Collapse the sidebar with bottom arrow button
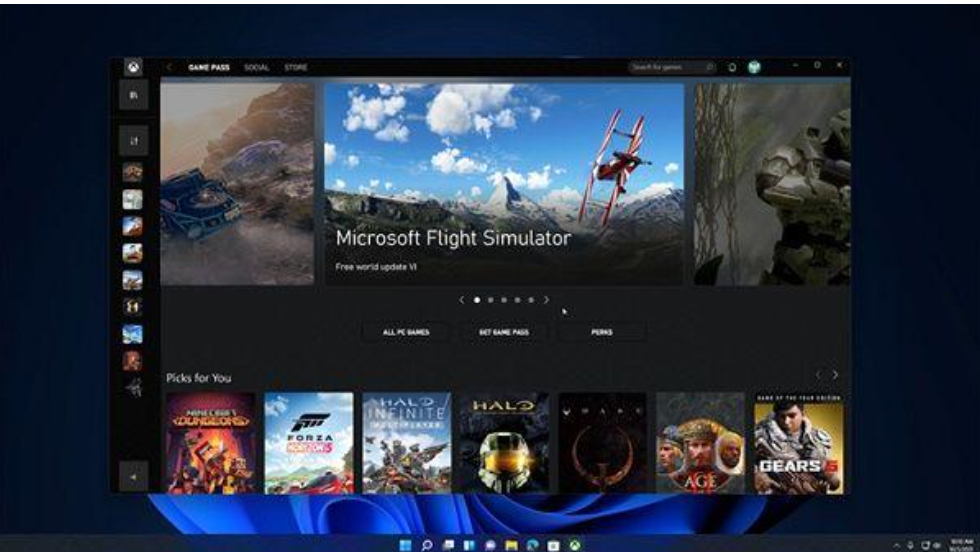The image size is (980, 552). click(133, 476)
